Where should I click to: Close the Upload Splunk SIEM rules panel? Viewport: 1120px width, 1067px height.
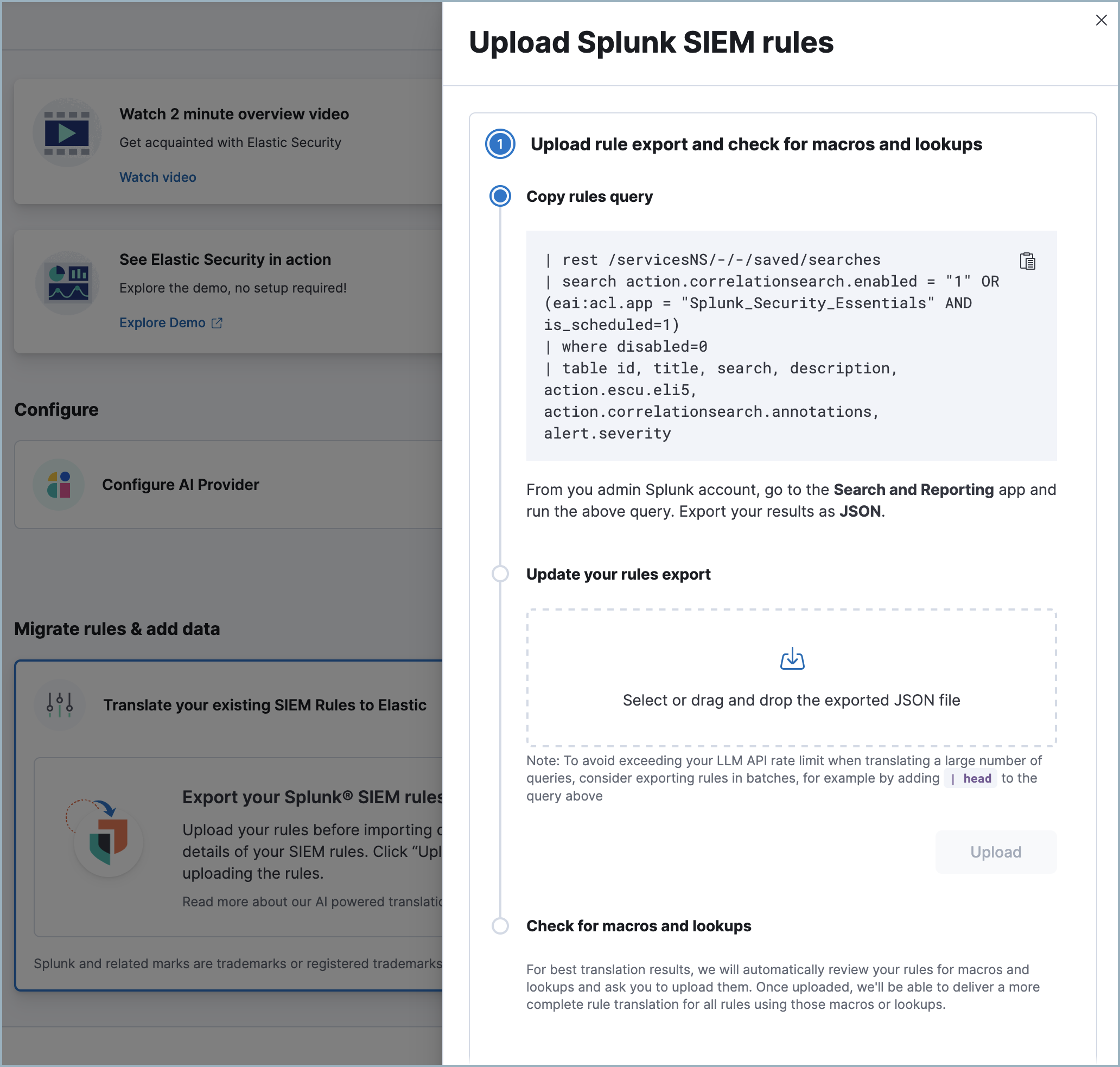tap(1101, 20)
